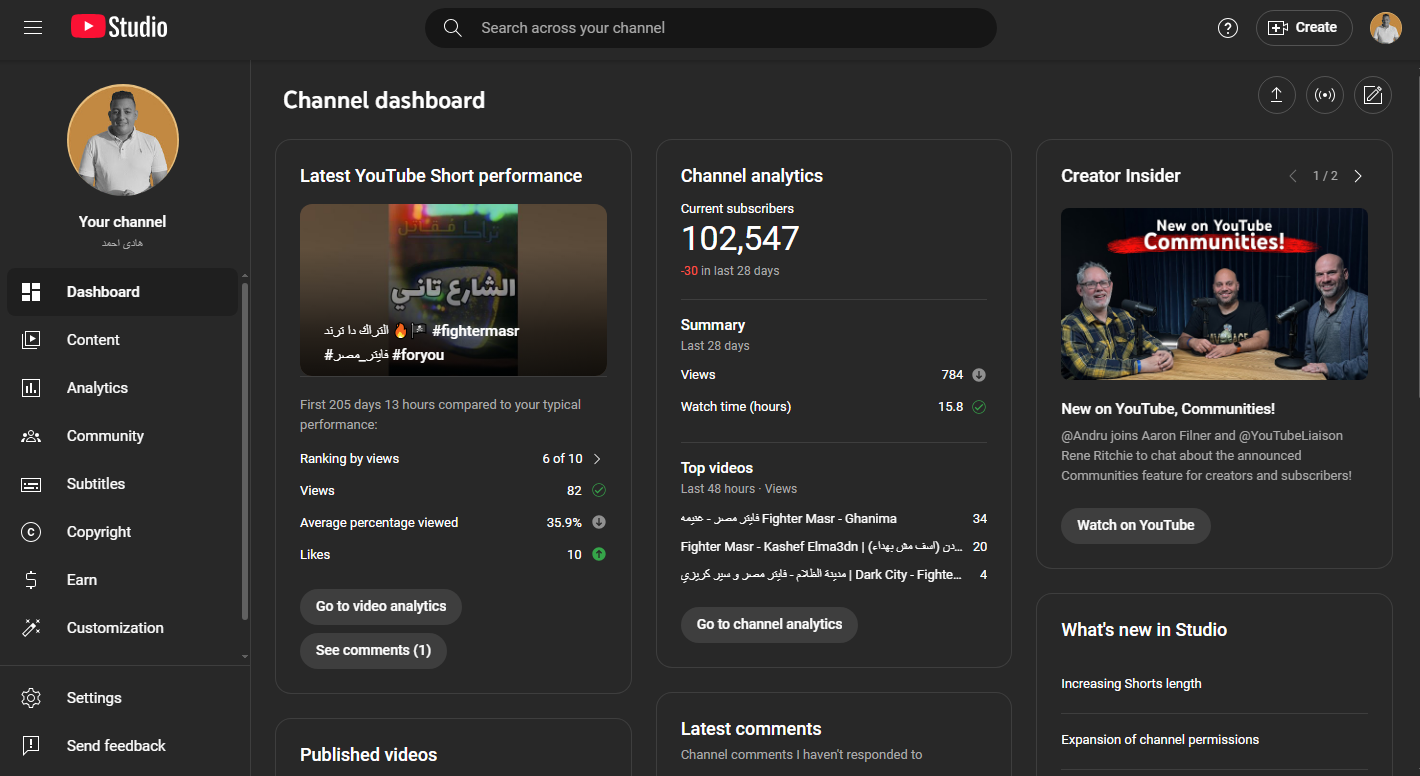Click See comments (1) button
The image size is (1420, 776).
pos(373,650)
